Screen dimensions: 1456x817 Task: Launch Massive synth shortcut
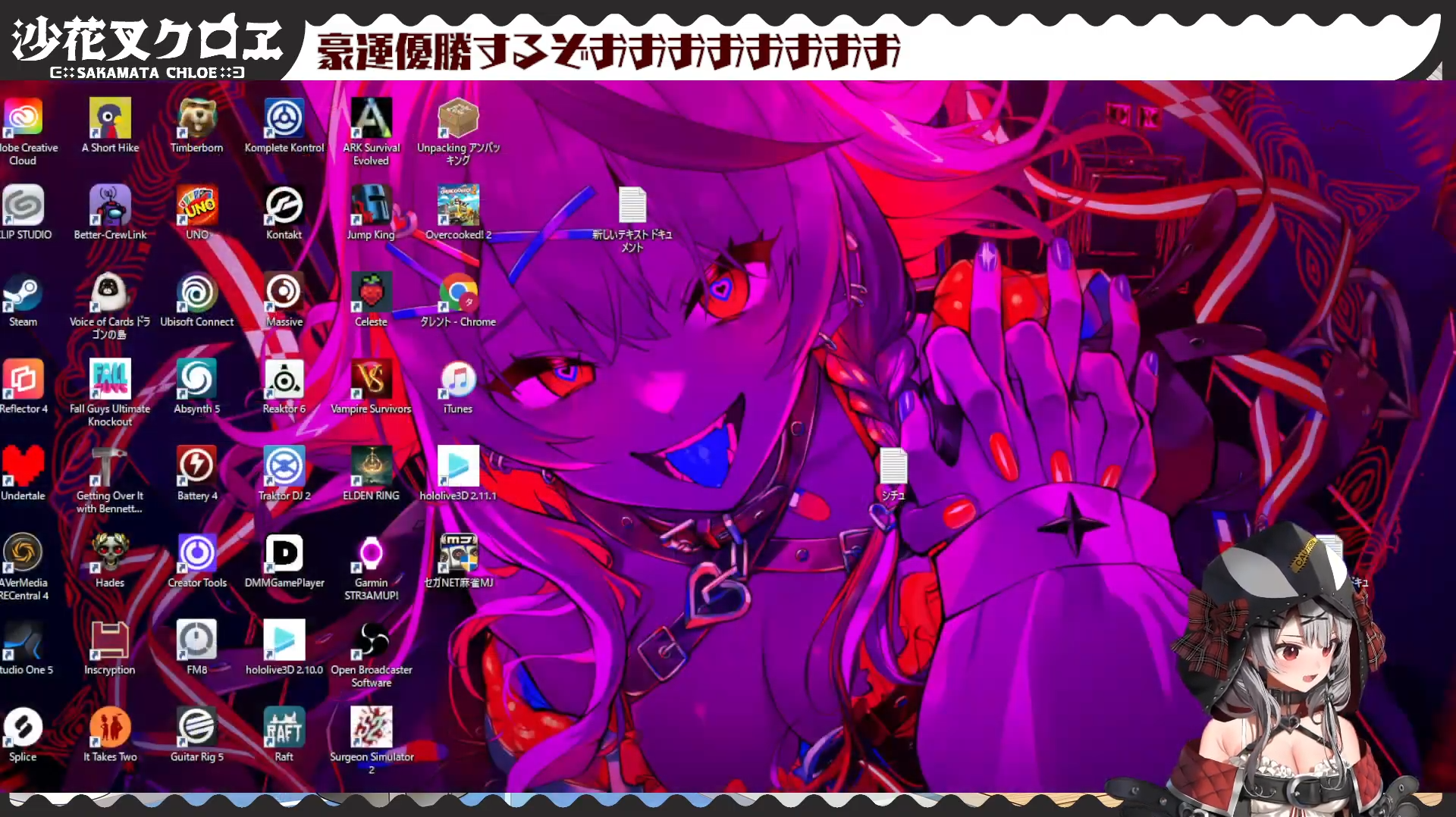coord(284,293)
